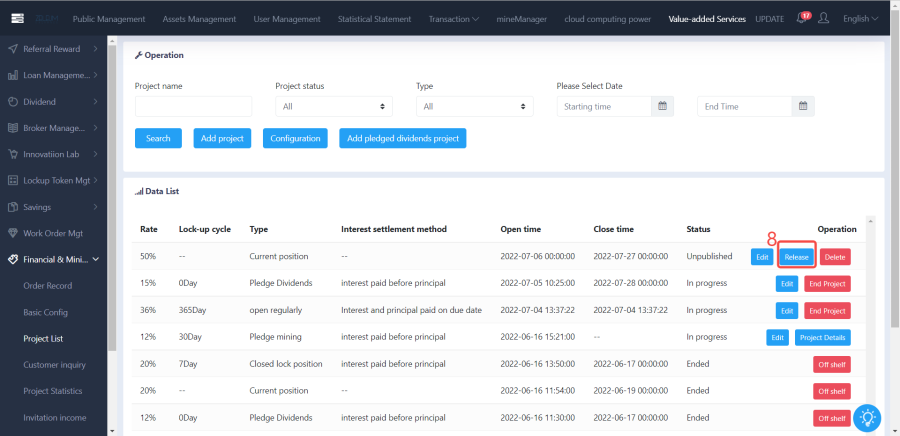
Task: Open the Transaction menu dropdown
Action: coord(453,19)
